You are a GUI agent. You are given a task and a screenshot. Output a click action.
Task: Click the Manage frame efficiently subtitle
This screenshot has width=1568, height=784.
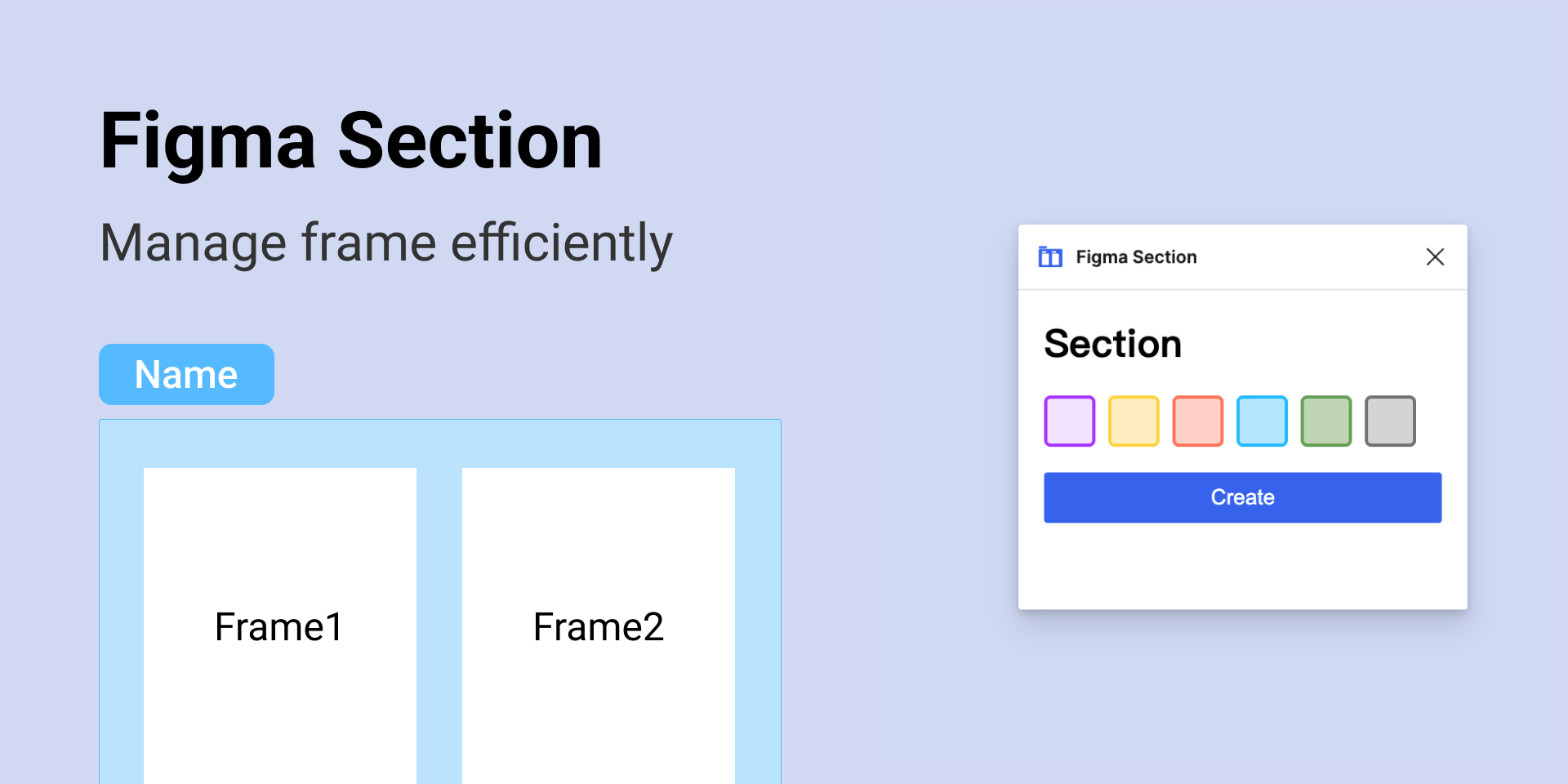386,243
